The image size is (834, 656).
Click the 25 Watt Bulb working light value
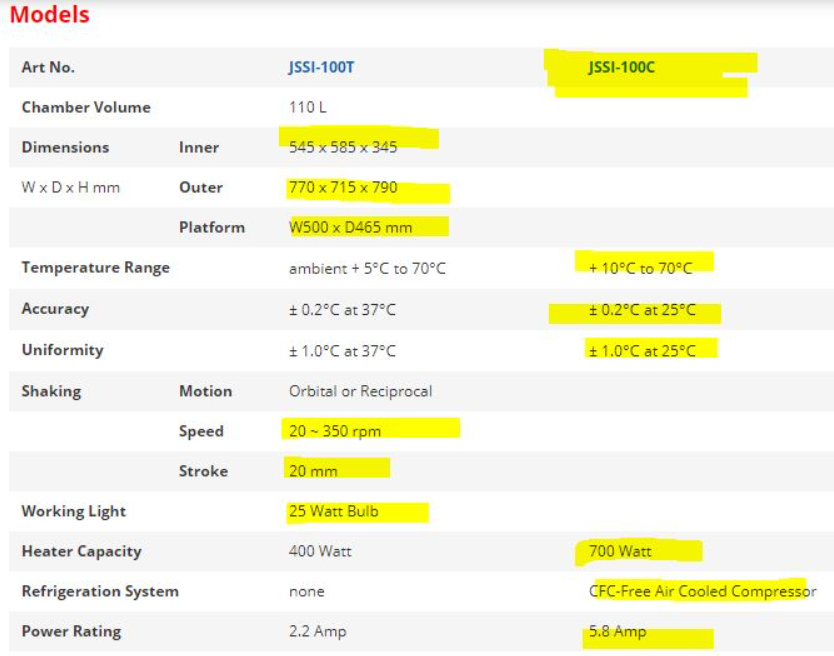[333, 511]
